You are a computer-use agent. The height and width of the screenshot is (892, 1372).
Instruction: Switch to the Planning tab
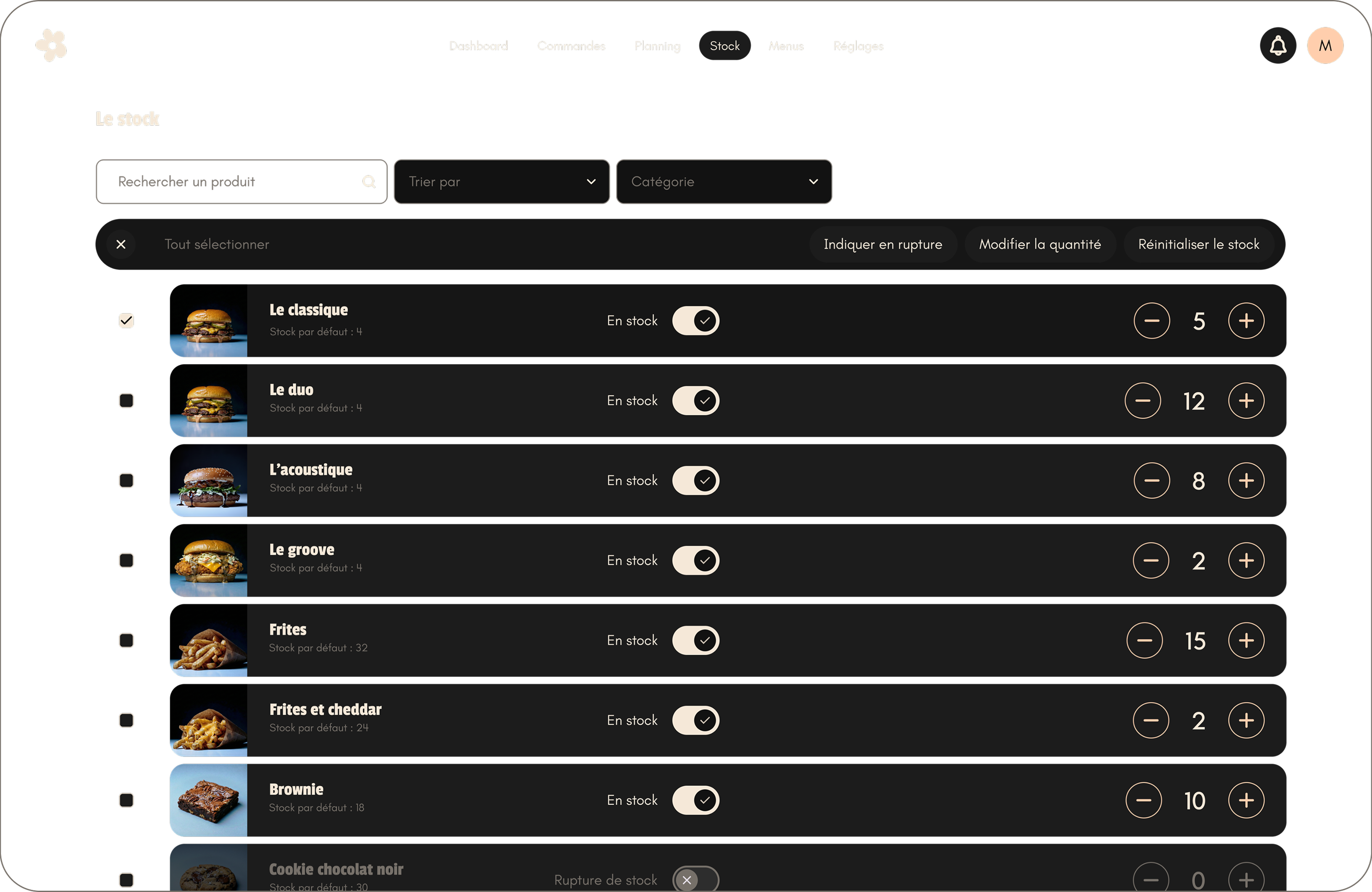pos(656,46)
